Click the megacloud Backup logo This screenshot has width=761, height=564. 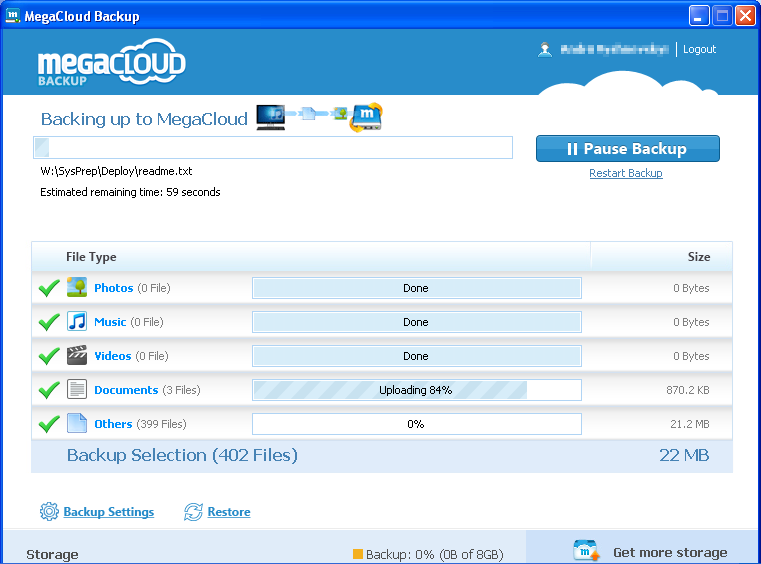coord(112,62)
